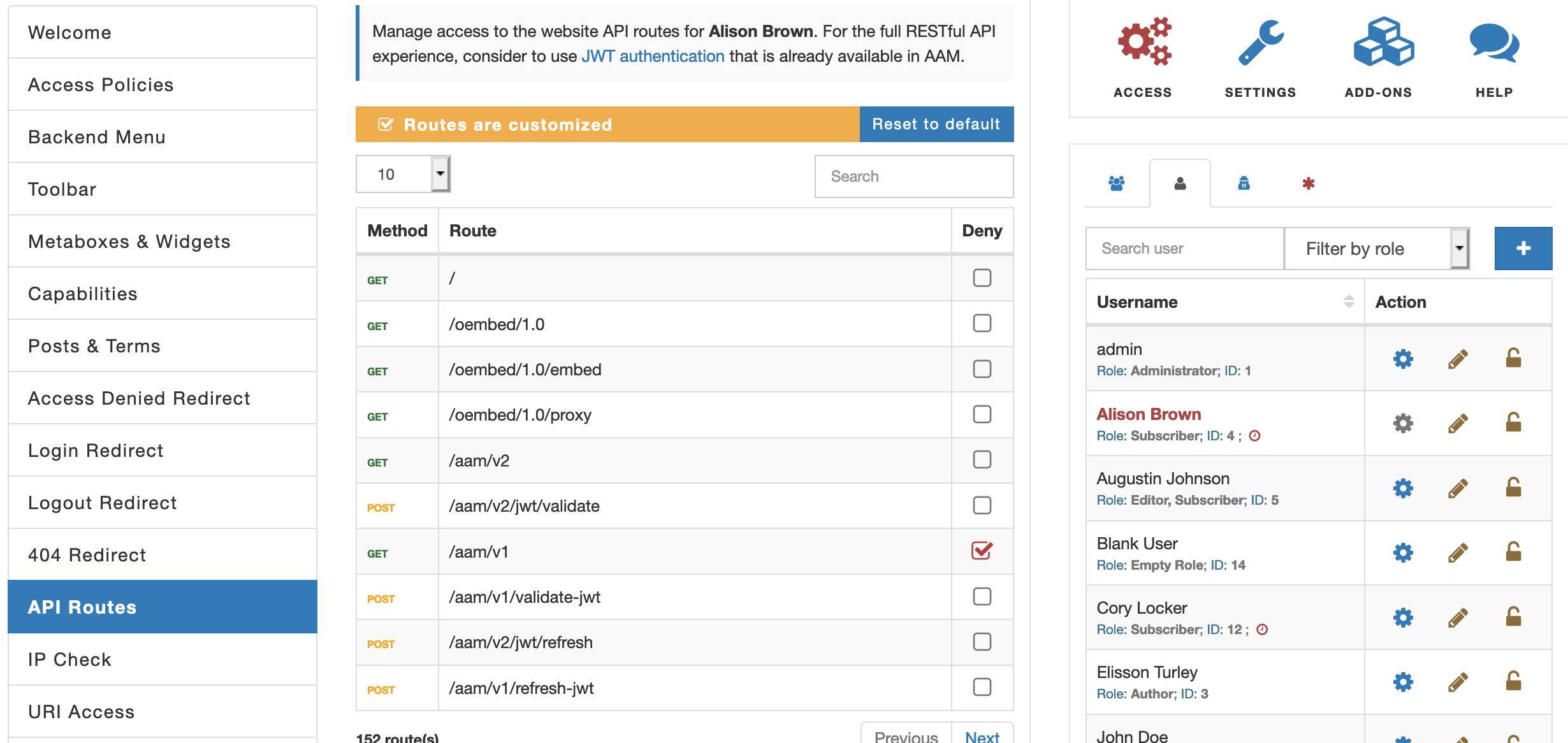Screen dimensions: 1568x743
Task: Open ADD-ONS via the blocks icon
Action: pyautogui.click(x=1380, y=41)
